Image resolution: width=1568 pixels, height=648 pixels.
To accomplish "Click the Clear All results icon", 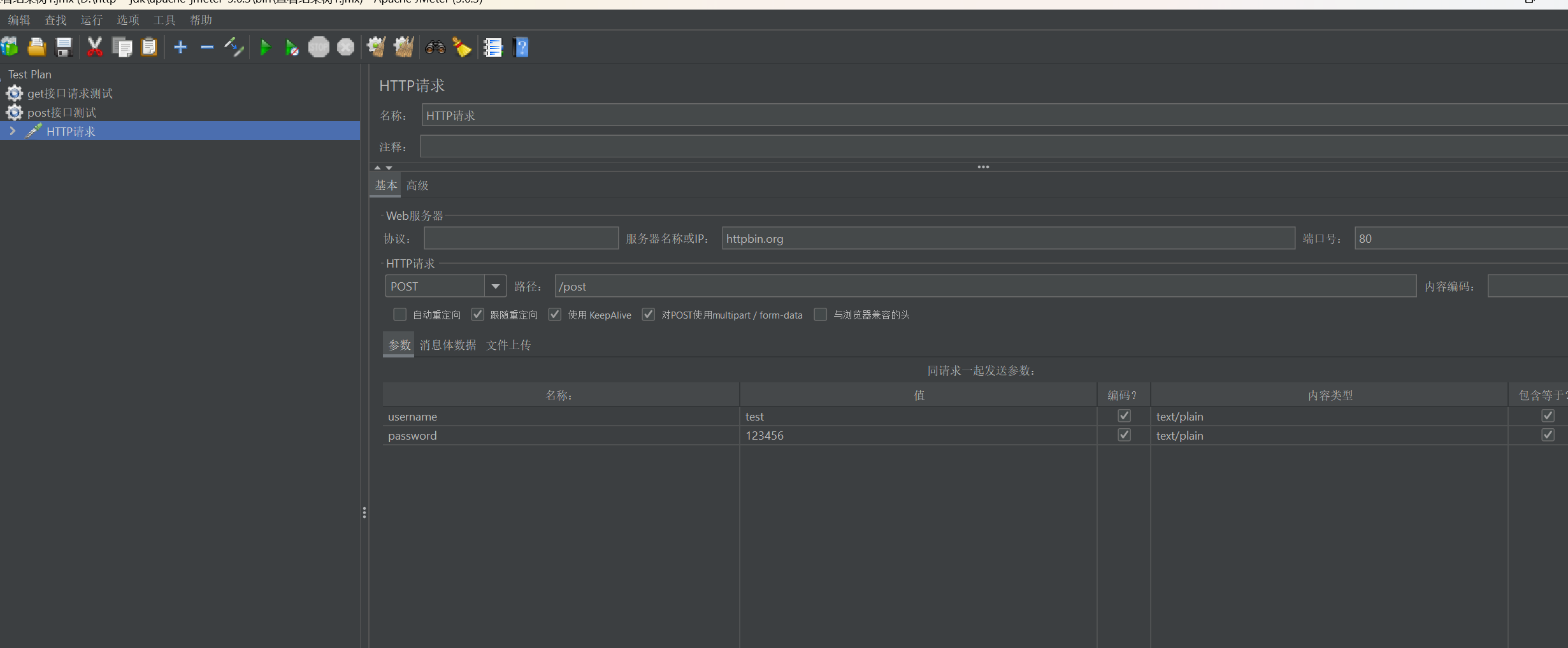I will coord(404,47).
